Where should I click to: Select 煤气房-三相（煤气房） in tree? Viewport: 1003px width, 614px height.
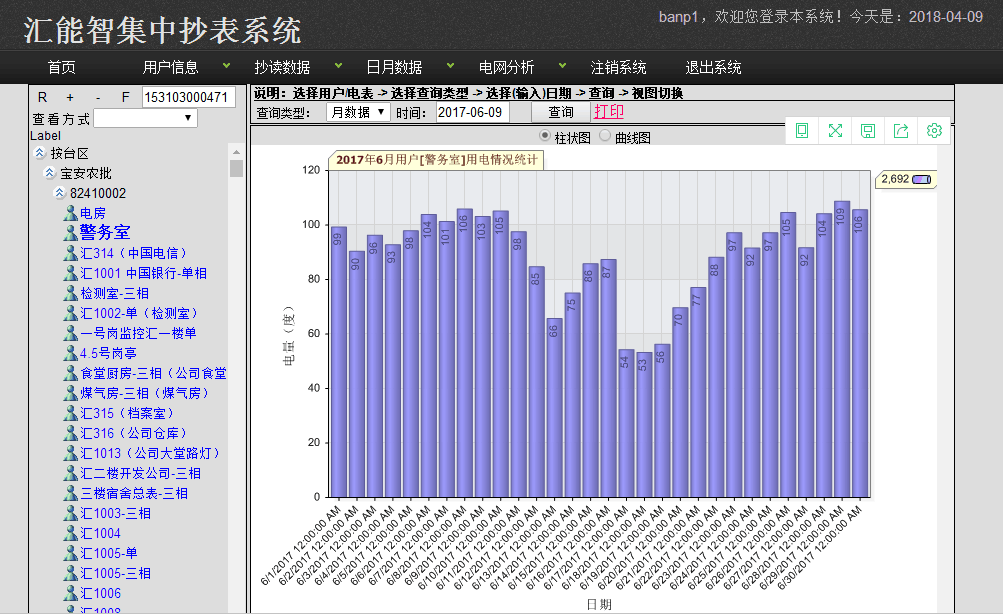pos(145,393)
